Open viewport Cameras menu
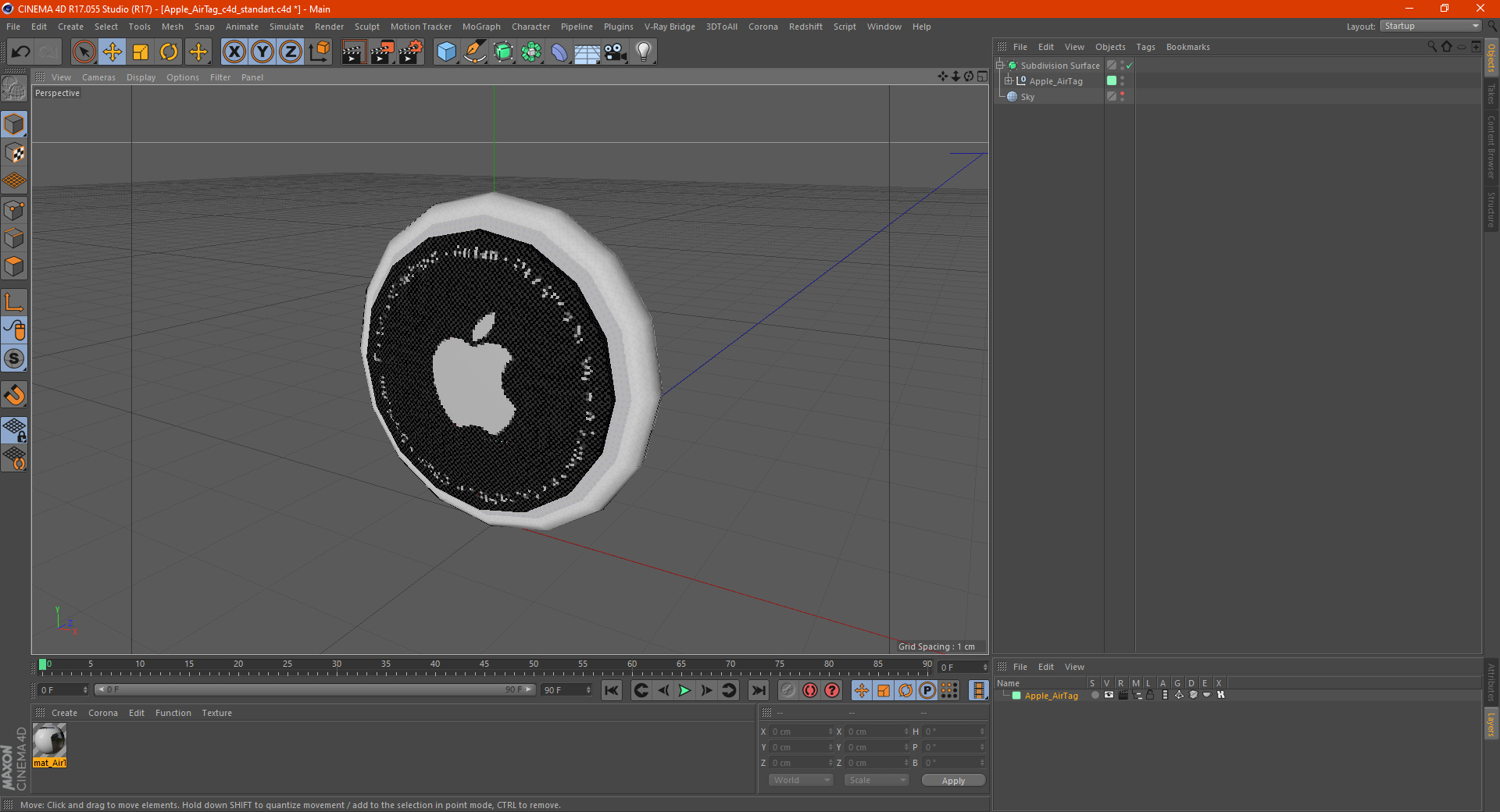The image size is (1500, 812). click(98, 77)
